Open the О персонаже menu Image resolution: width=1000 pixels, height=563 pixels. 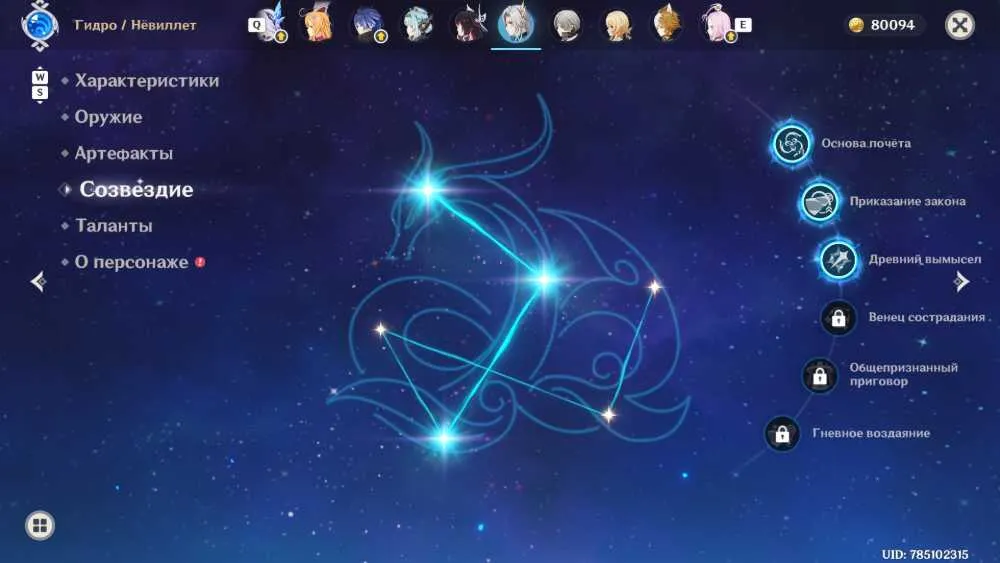(x=131, y=262)
